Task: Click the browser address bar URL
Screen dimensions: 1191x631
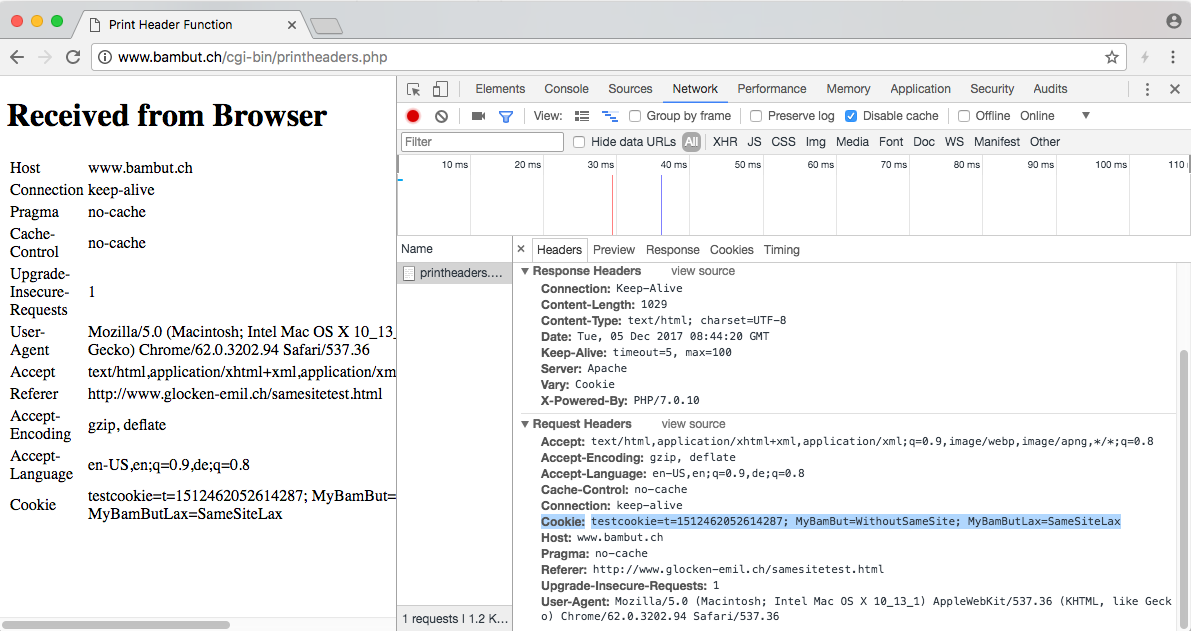Action: pos(252,57)
